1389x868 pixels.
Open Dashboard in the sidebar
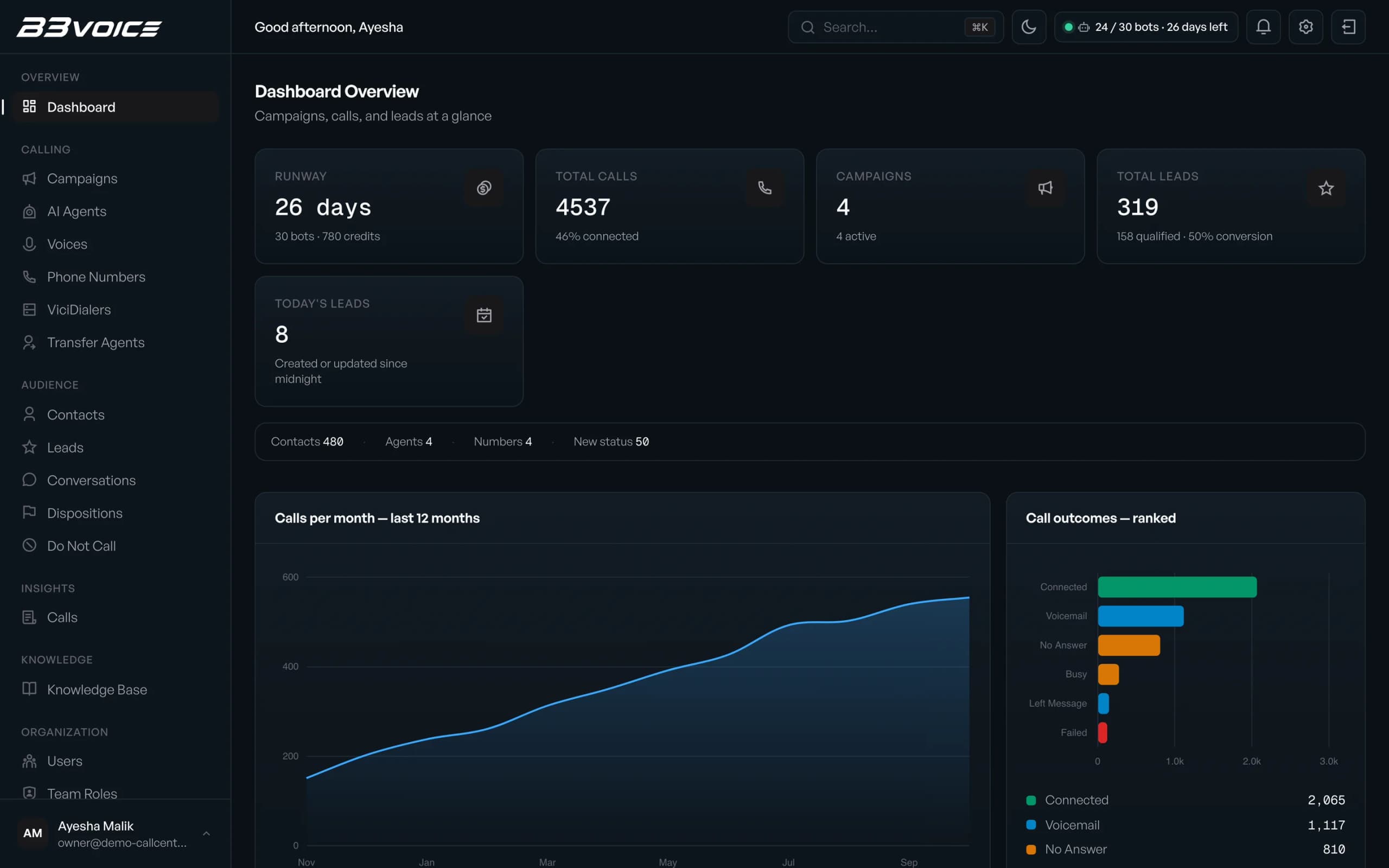116,107
